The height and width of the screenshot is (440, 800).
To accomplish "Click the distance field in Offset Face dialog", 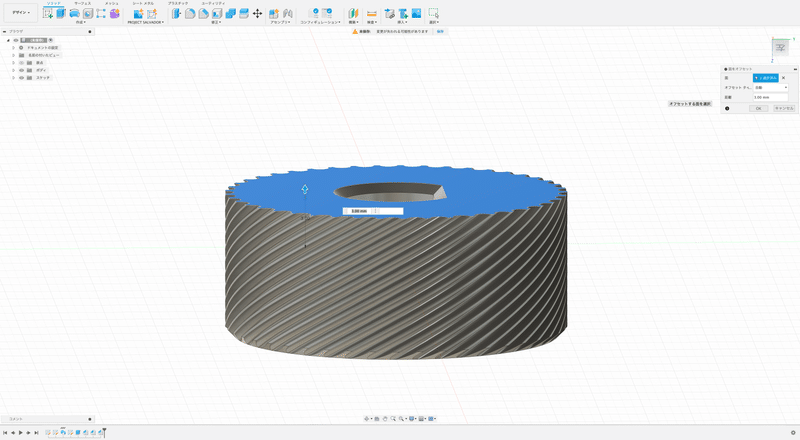I will (771, 97).
